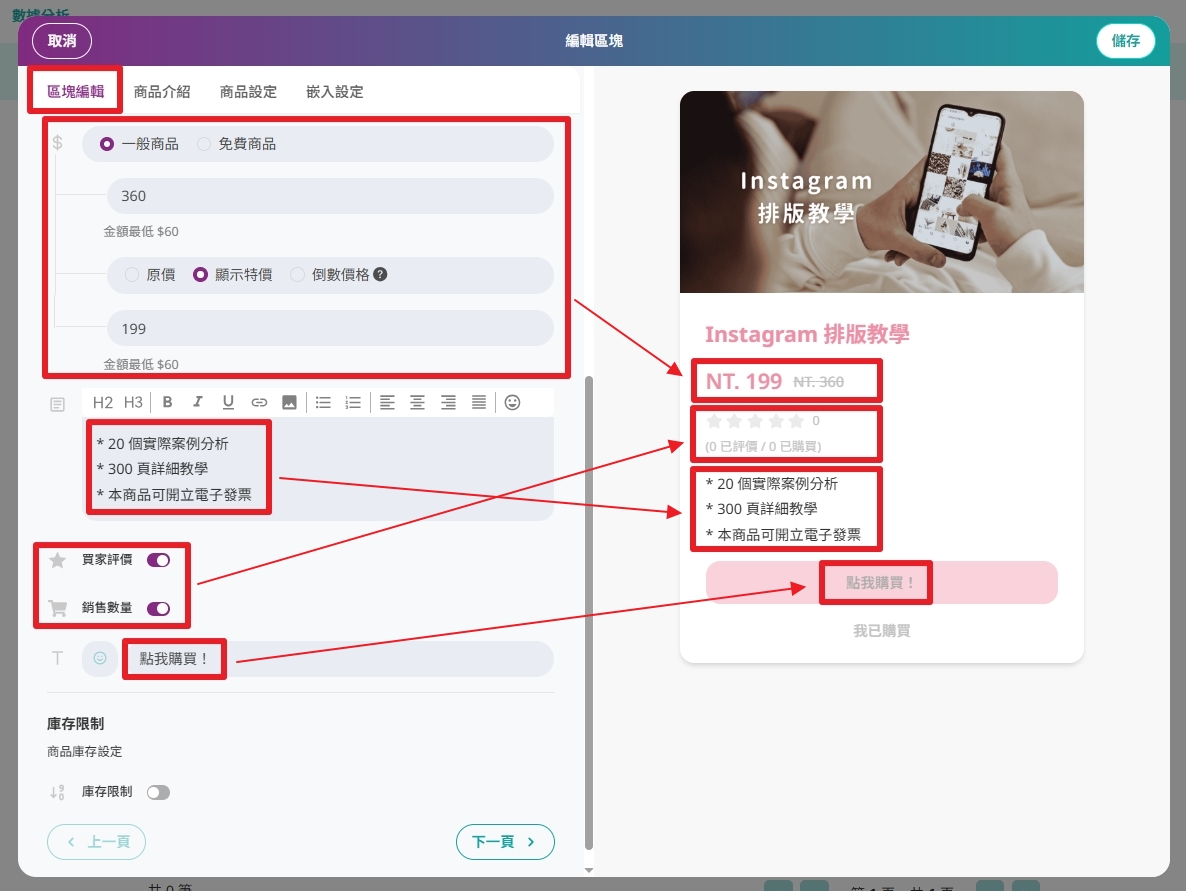This screenshot has width=1186, height=891.
Task: Click the help icon beside 倒數價格
Action: pos(380,275)
